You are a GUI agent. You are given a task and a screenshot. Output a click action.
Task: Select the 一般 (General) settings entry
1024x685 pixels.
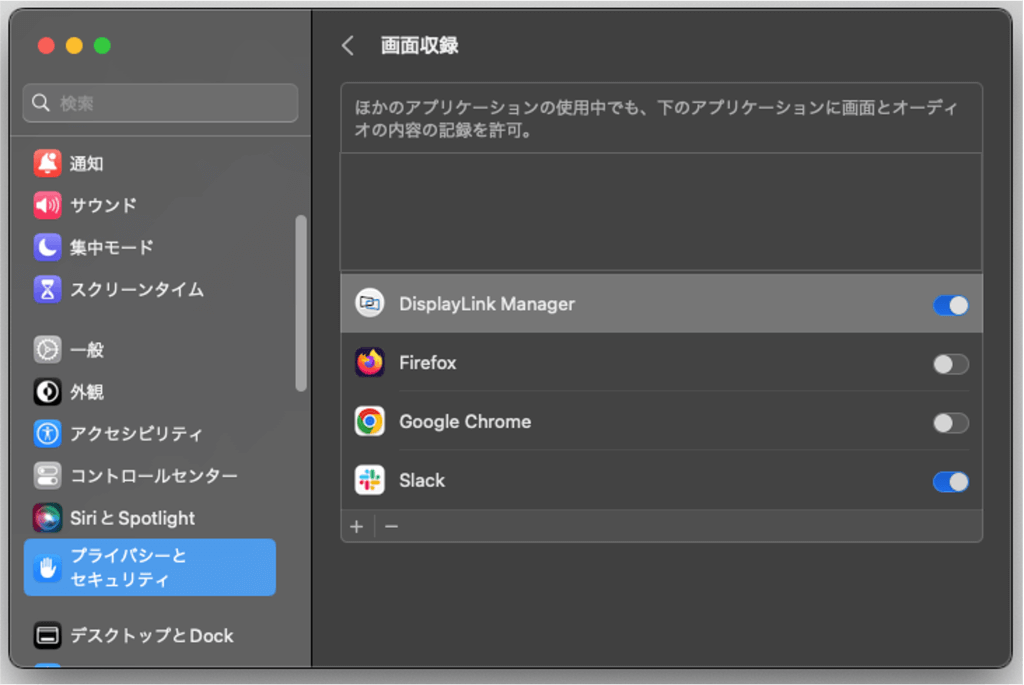pos(46,350)
